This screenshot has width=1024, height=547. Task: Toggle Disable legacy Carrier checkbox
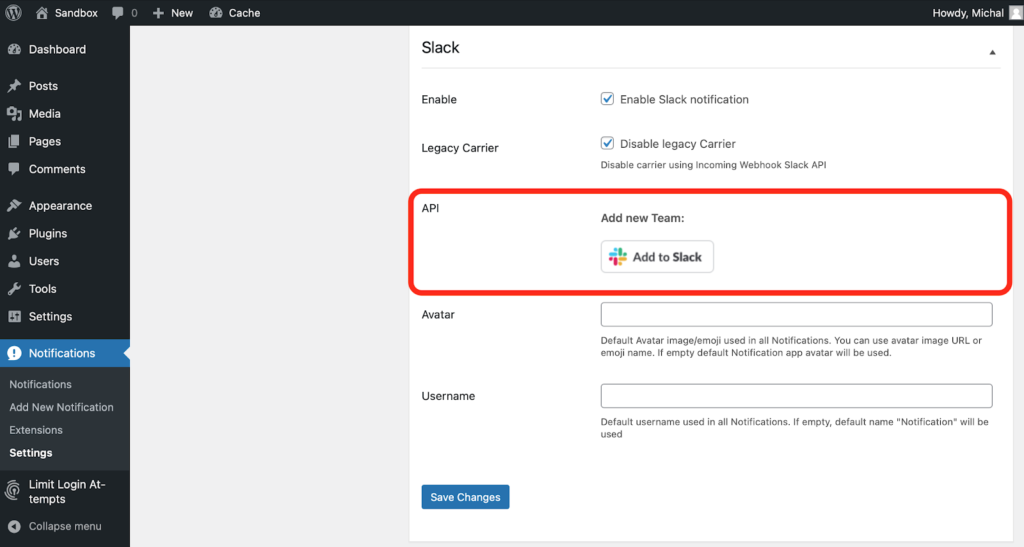coord(607,143)
